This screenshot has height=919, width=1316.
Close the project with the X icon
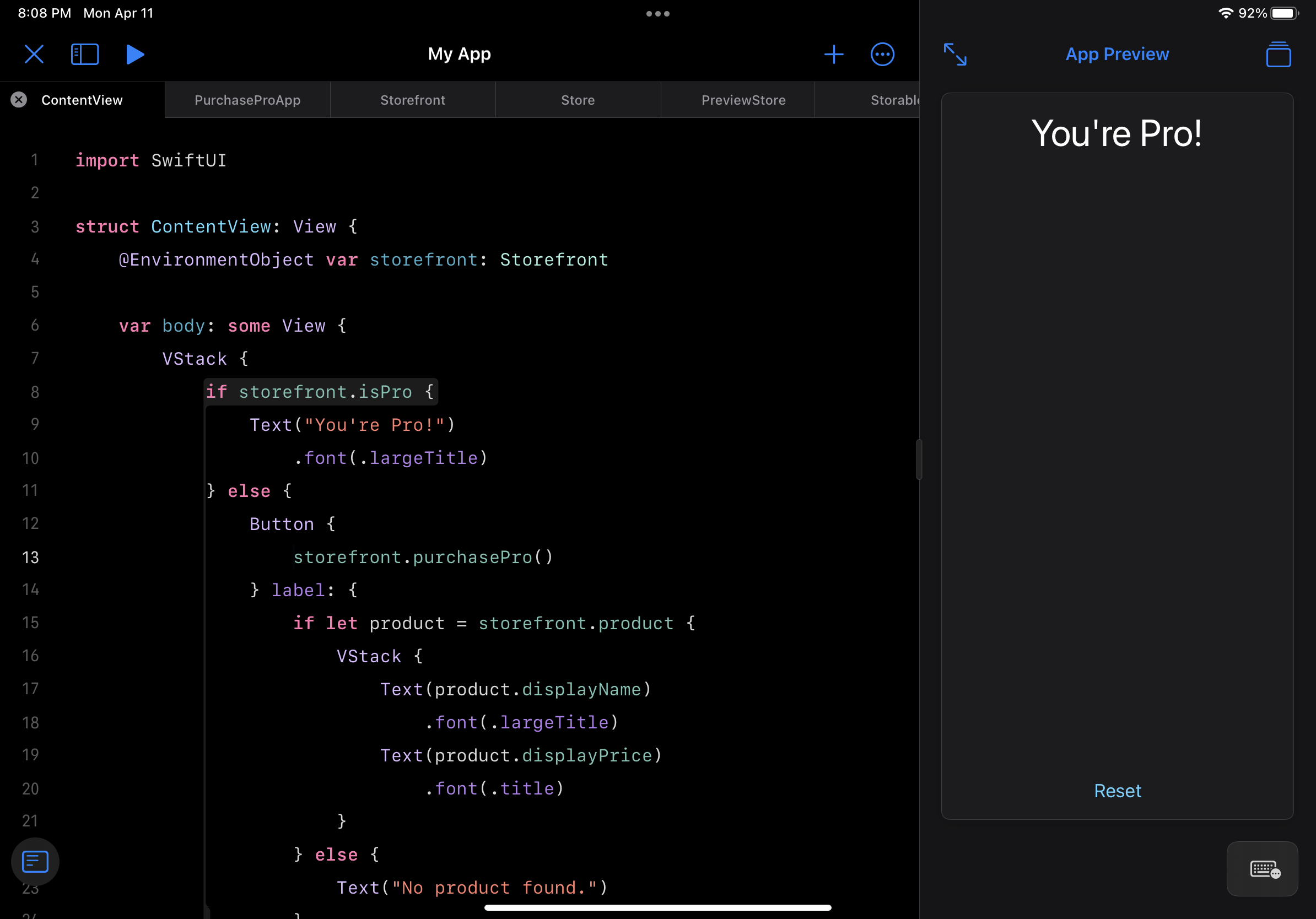click(x=34, y=55)
